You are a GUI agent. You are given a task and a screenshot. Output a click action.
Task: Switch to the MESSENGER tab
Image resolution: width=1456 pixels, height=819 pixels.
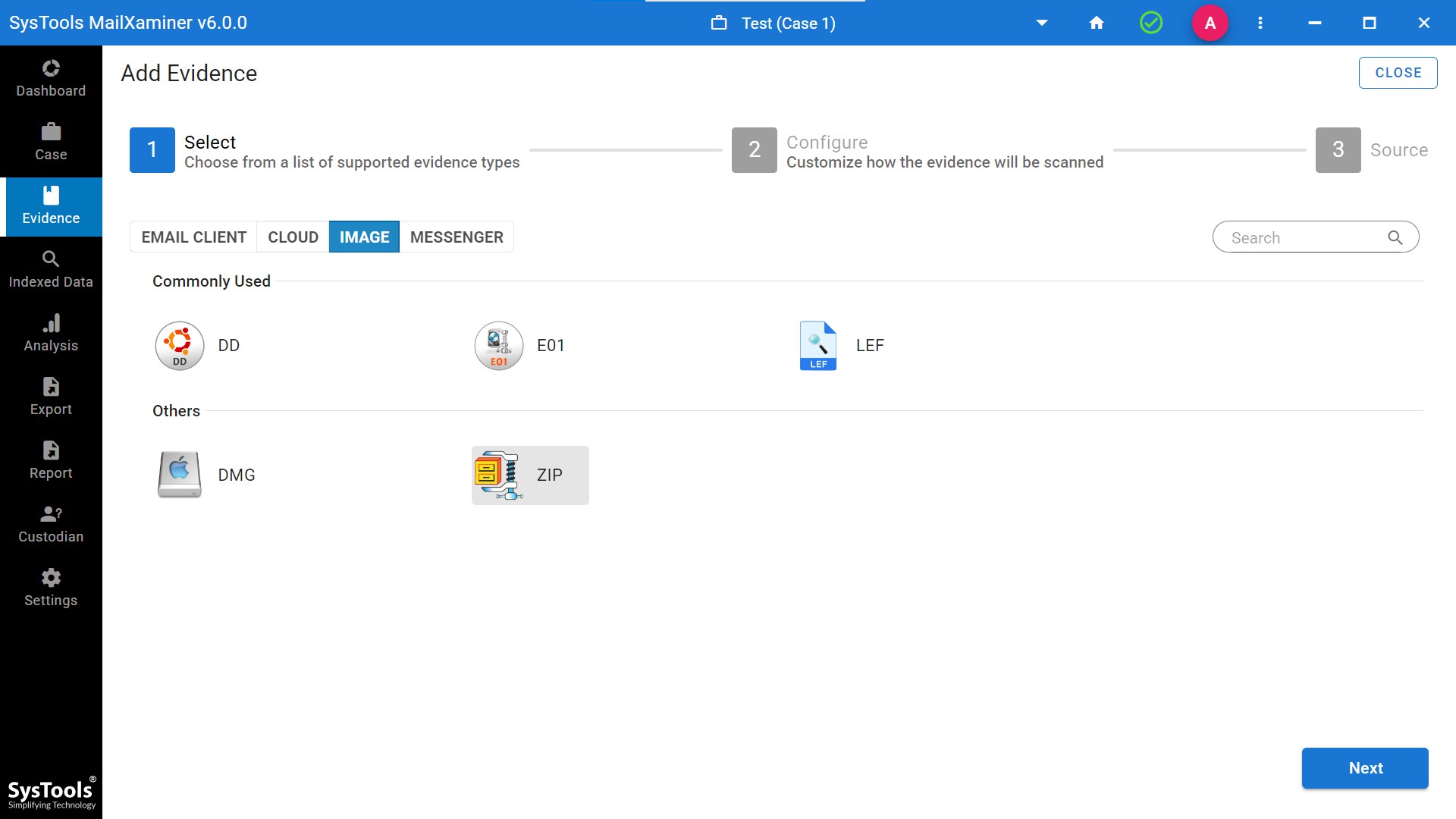coord(457,237)
